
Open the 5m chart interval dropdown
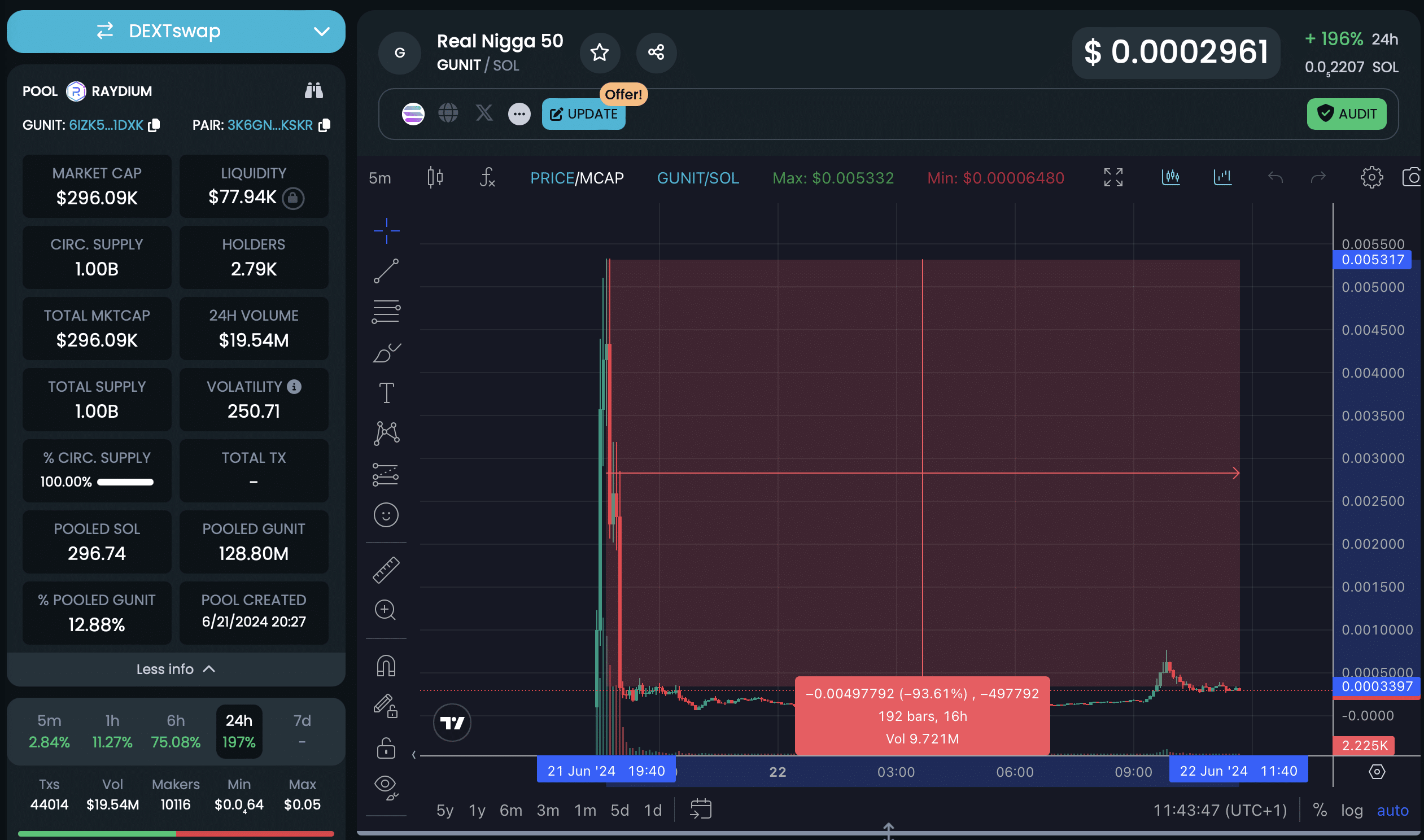tap(380, 178)
